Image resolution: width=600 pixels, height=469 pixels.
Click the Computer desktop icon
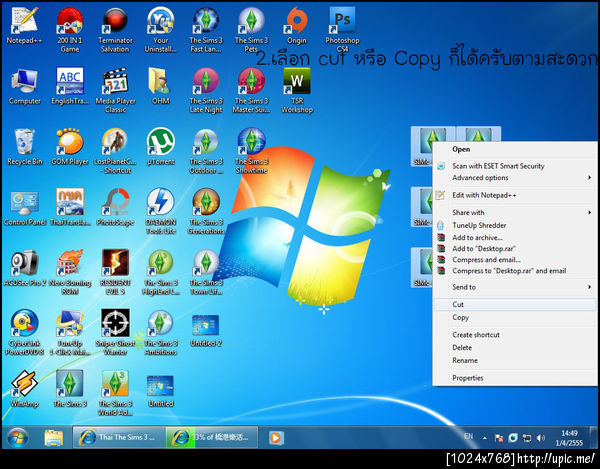[24, 86]
